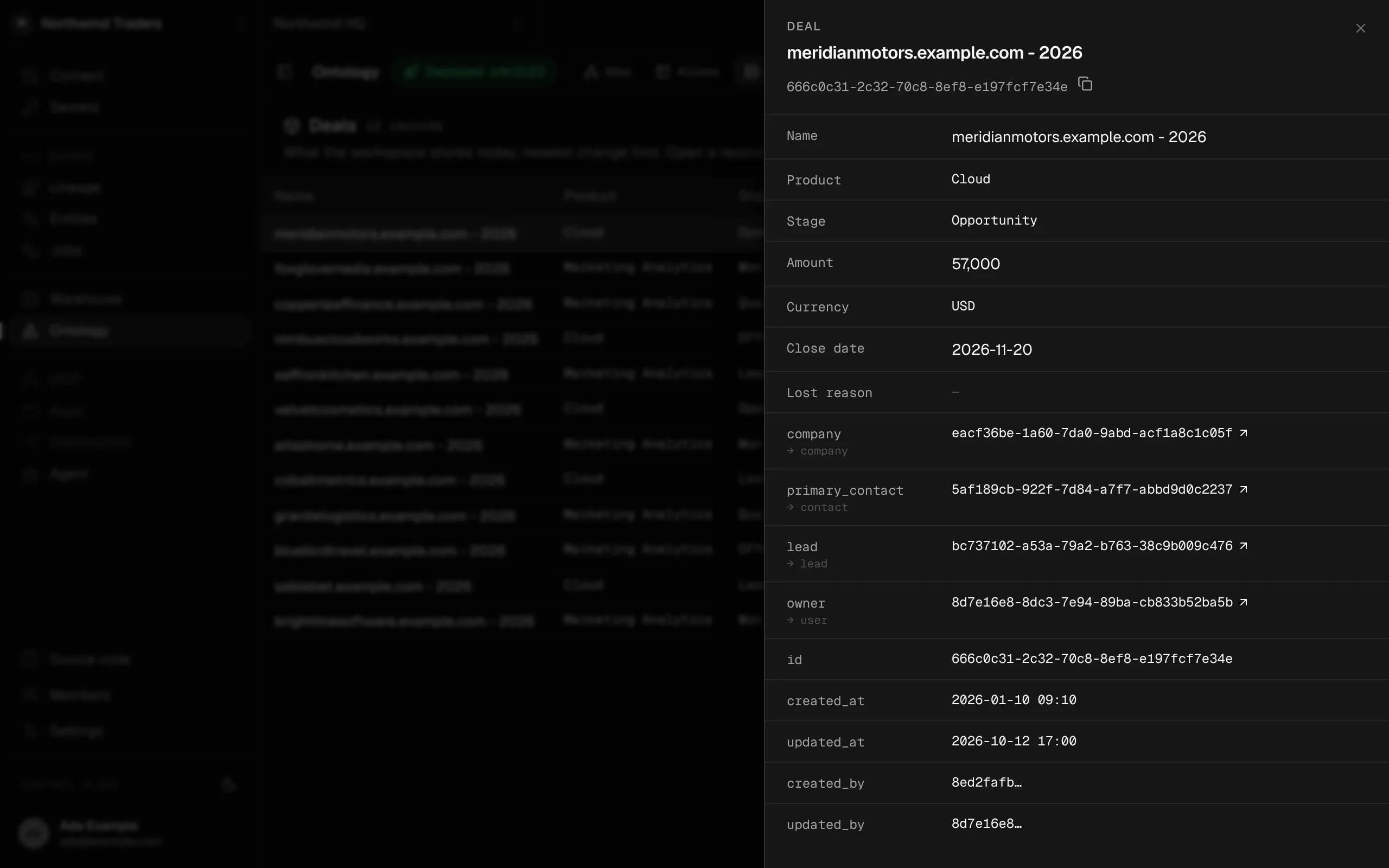Image resolution: width=1389 pixels, height=868 pixels.
Task: Click the "→ user" target type hint
Action: click(x=807, y=621)
